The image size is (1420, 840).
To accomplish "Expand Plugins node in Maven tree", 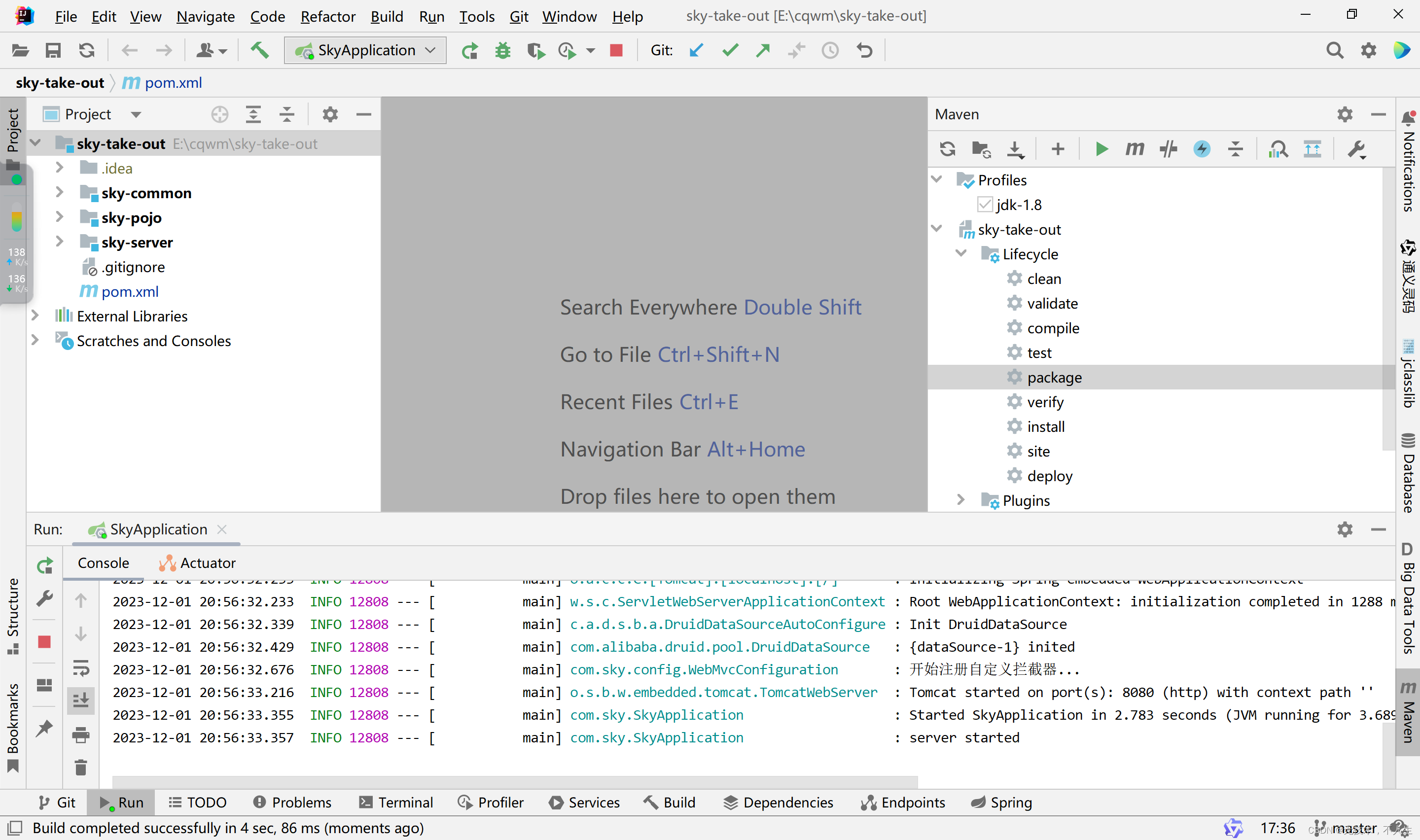I will 960,500.
